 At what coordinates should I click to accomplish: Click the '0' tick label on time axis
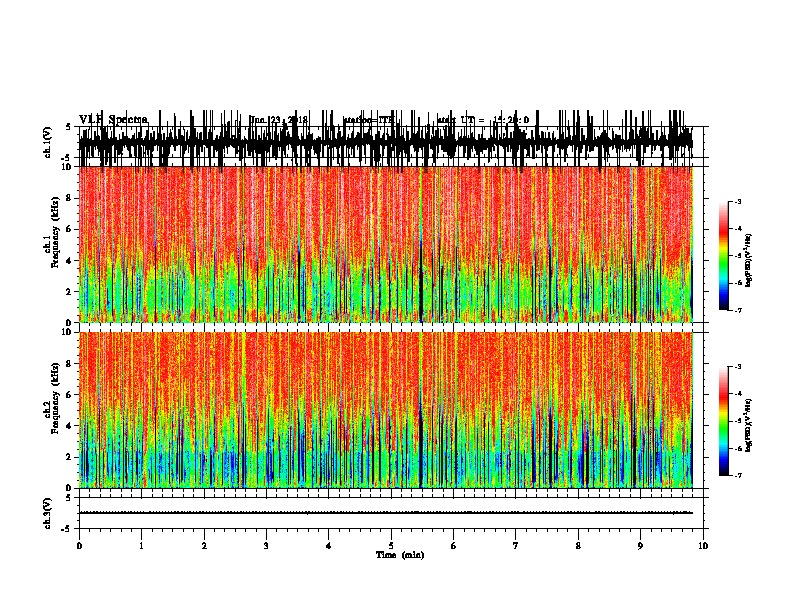pyautogui.click(x=79, y=545)
